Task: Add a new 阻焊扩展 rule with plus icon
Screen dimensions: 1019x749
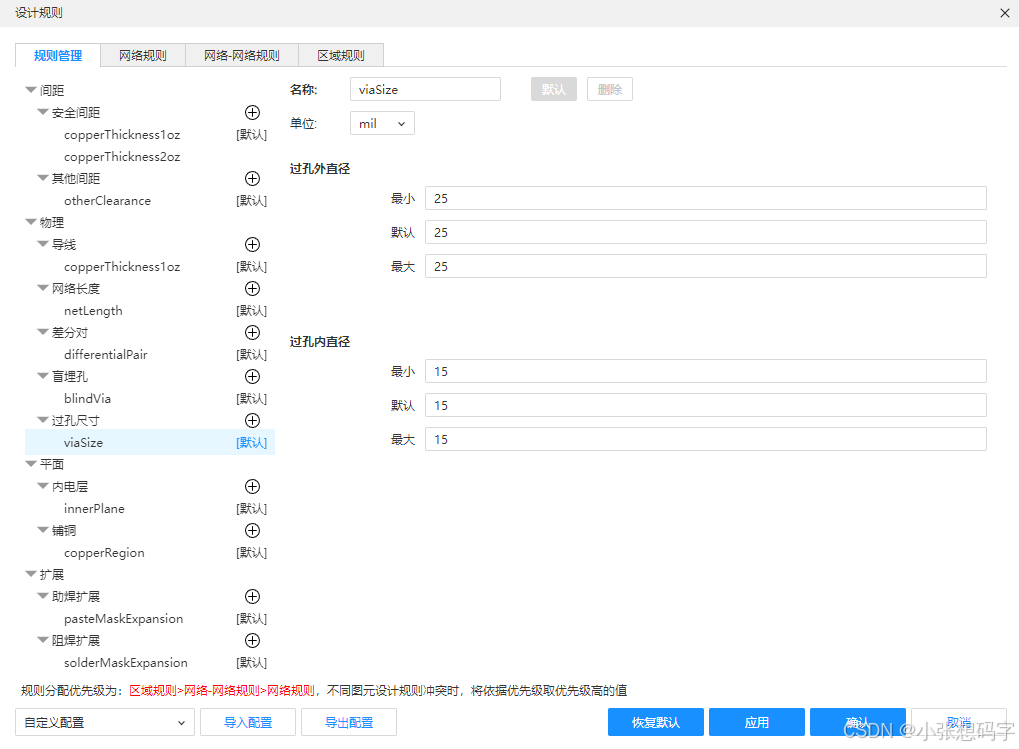Action: (x=252, y=641)
